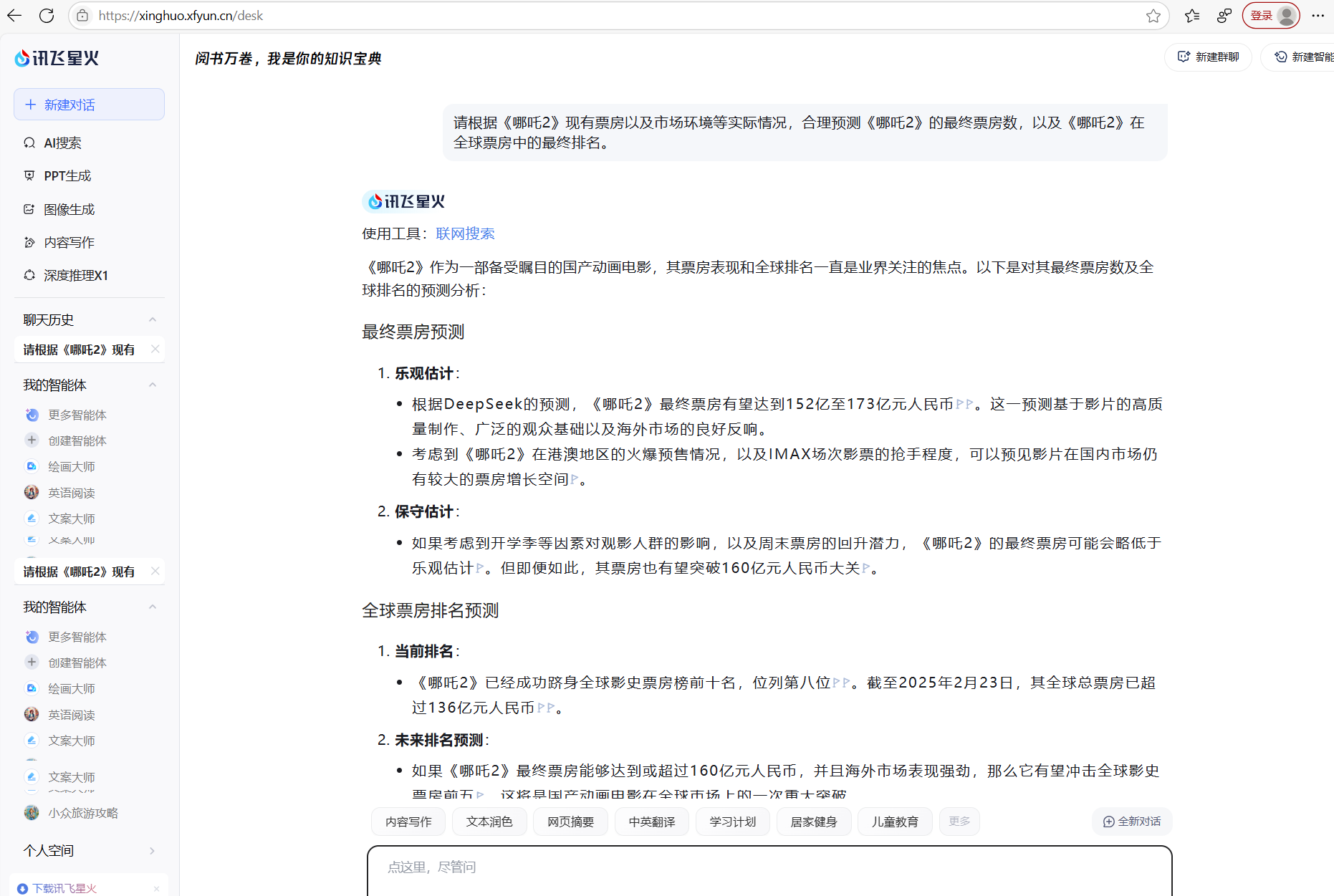Click first 英语阅读 avatar icon
The height and width of the screenshot is (896, 1334).
click(32, 492)
